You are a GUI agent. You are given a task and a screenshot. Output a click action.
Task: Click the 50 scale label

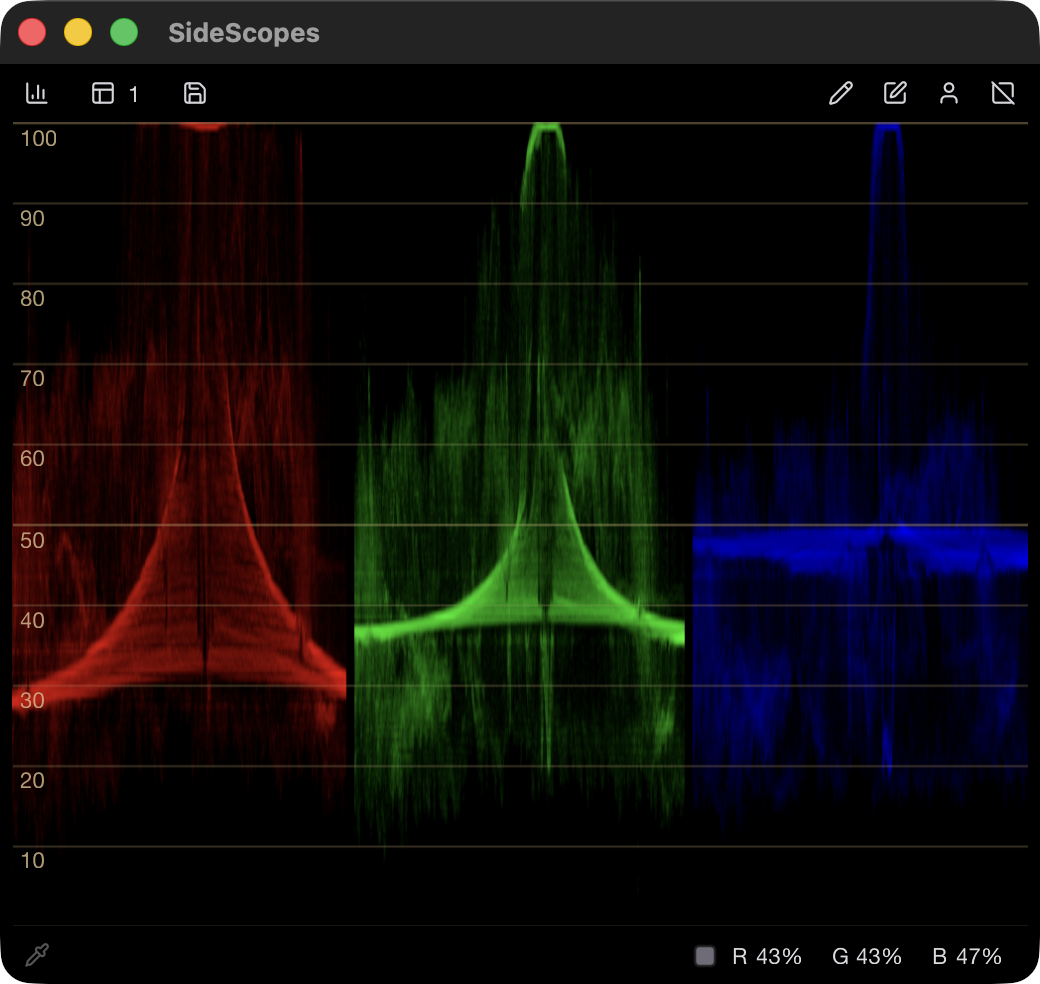pyautogui.click(x=32, y=540)
